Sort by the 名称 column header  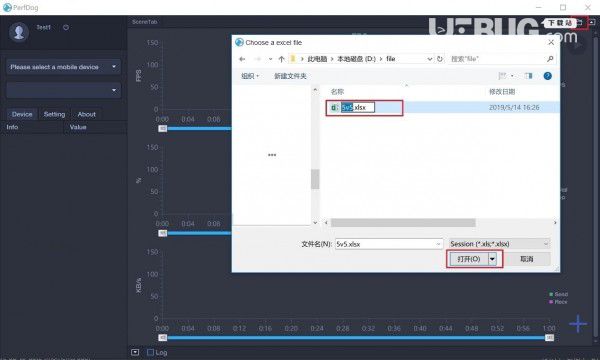click(338, 92)
